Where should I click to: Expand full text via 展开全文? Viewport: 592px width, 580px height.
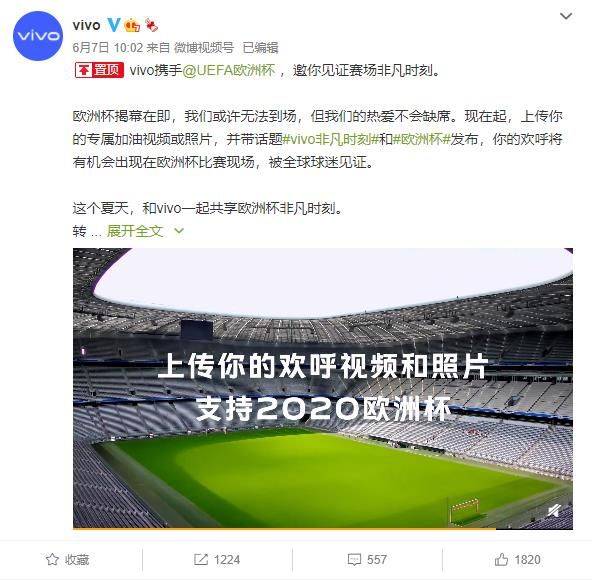tap(135, 231)
